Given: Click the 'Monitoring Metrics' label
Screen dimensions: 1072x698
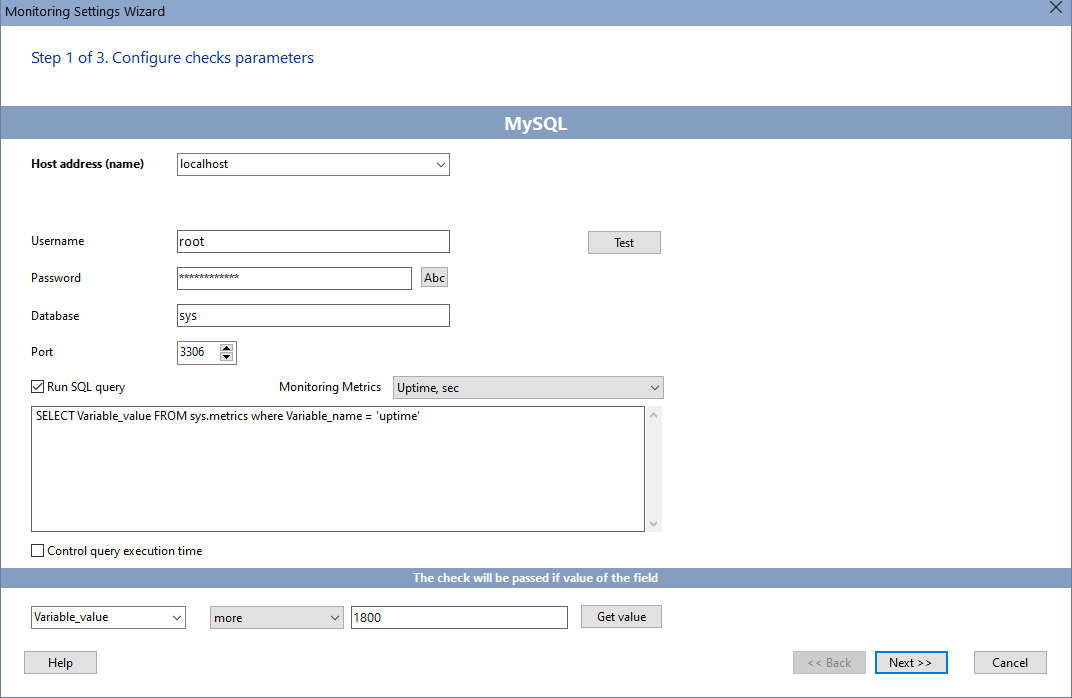Looking at the screenshot, I should coord(330,387).
